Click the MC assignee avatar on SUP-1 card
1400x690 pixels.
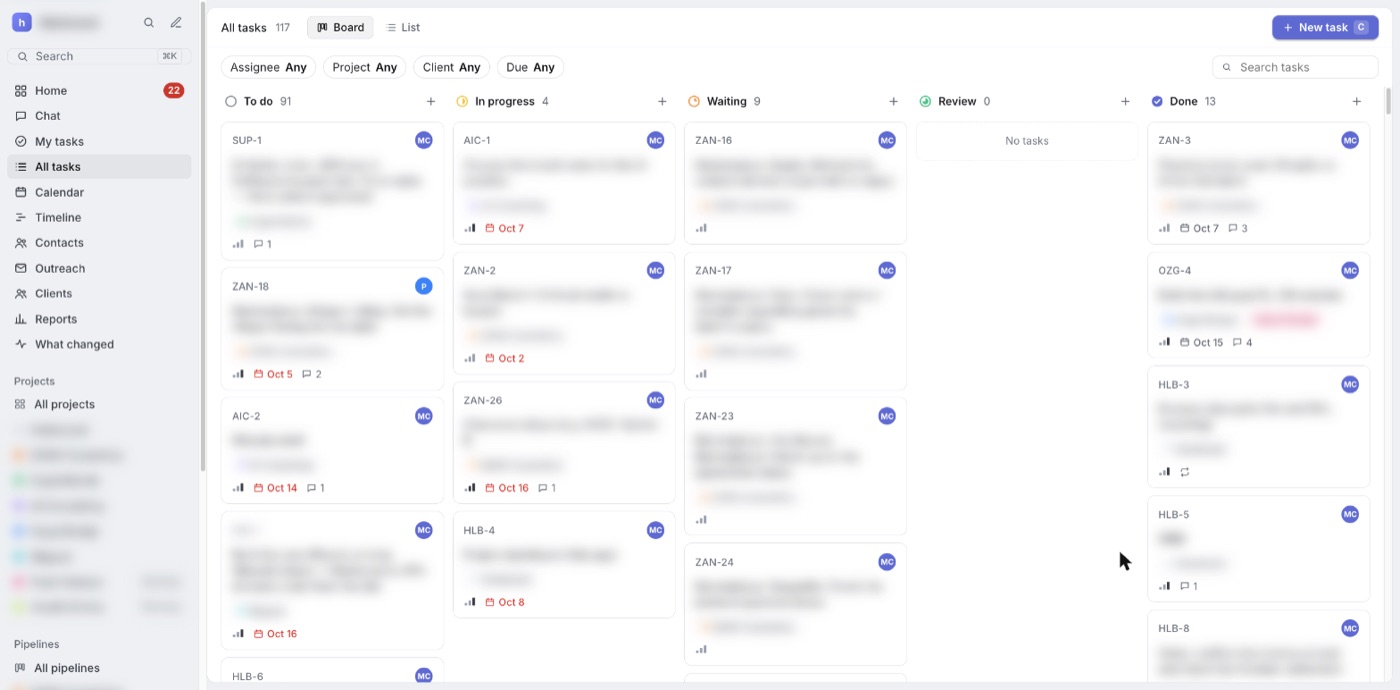tap(424, 140)
